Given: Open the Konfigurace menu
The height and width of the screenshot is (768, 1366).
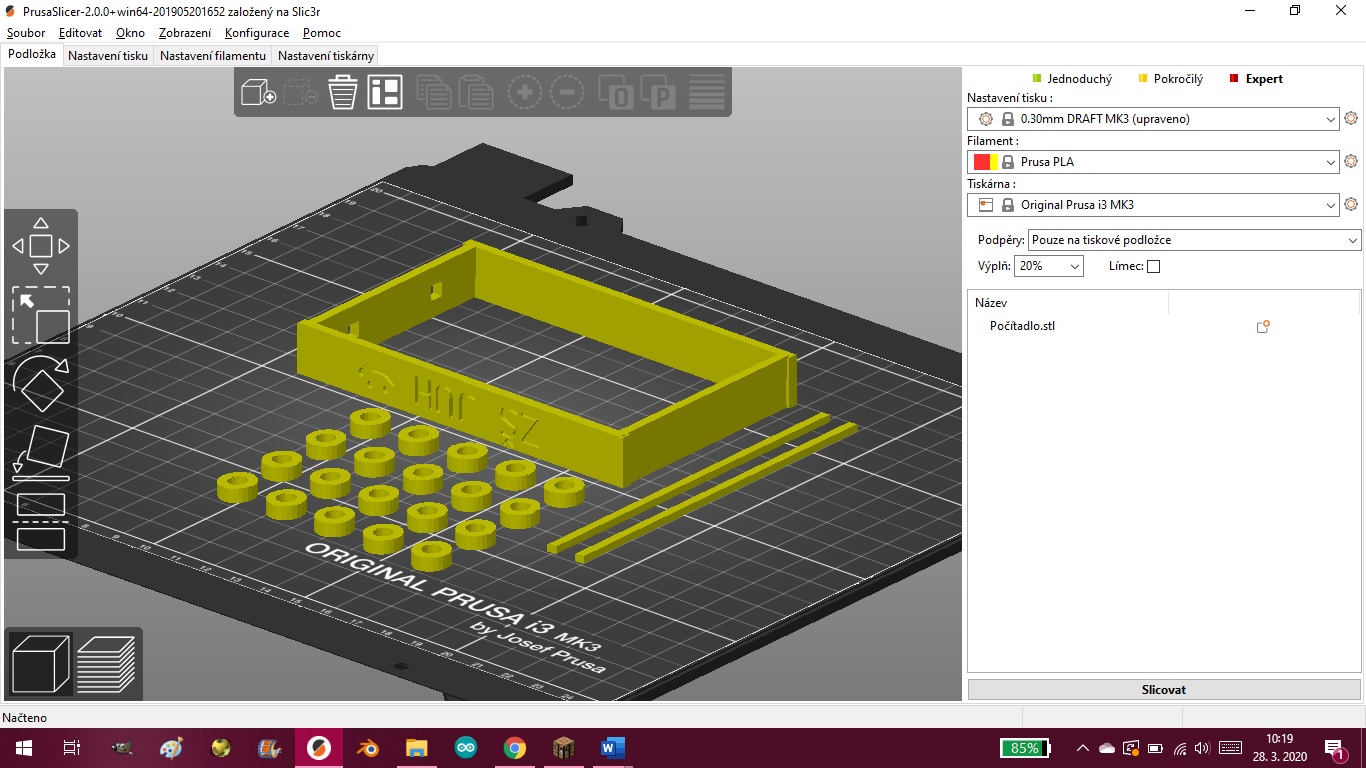Looking at the screenshot, I should tap(257, 33).
